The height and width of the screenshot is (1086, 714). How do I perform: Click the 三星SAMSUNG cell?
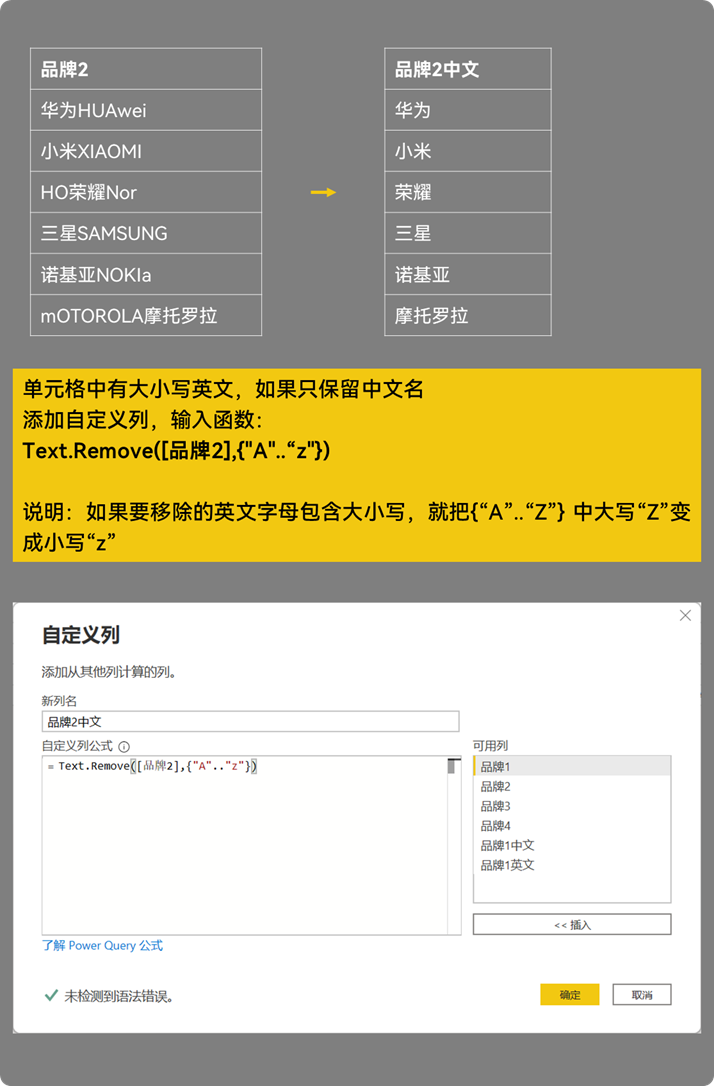point(146,233)
